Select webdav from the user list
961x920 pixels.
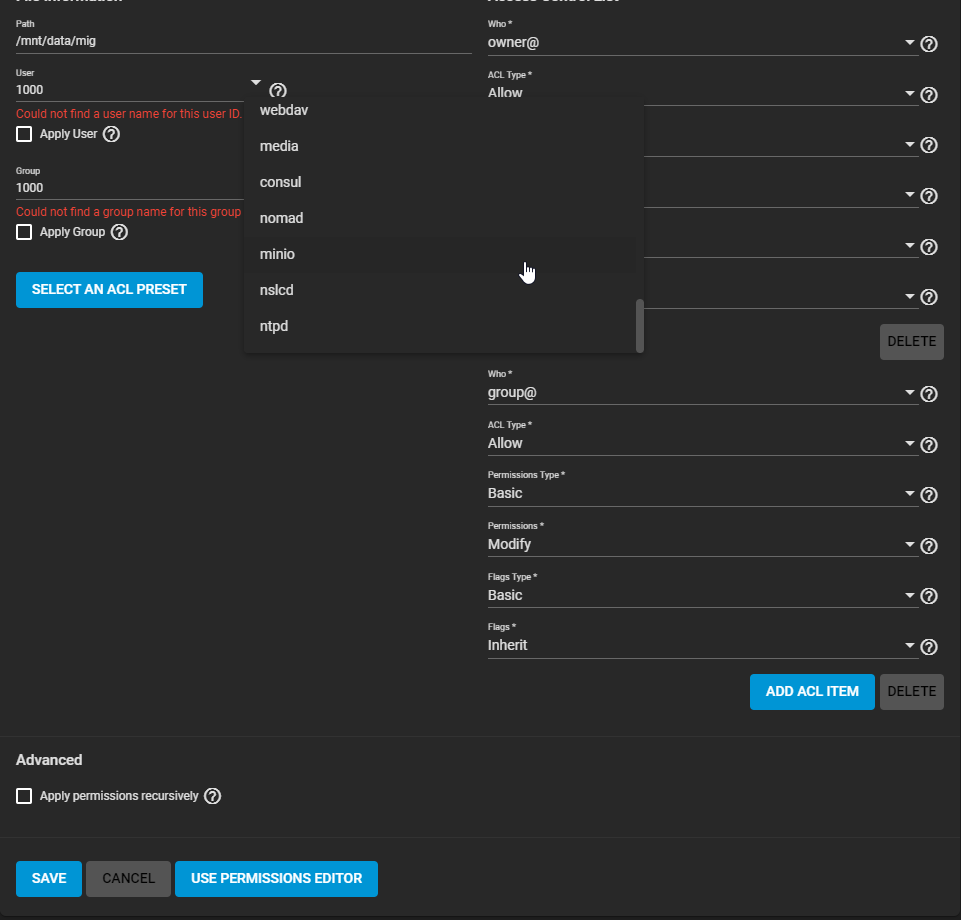(439, 110)
